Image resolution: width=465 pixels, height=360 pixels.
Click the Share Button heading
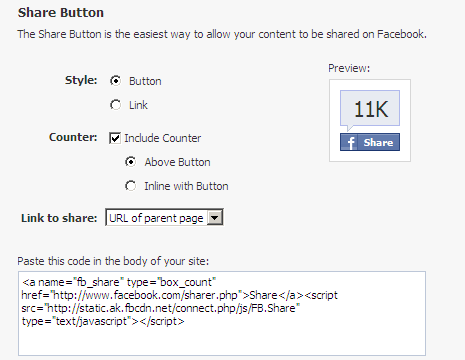click(x=61, y=13)
